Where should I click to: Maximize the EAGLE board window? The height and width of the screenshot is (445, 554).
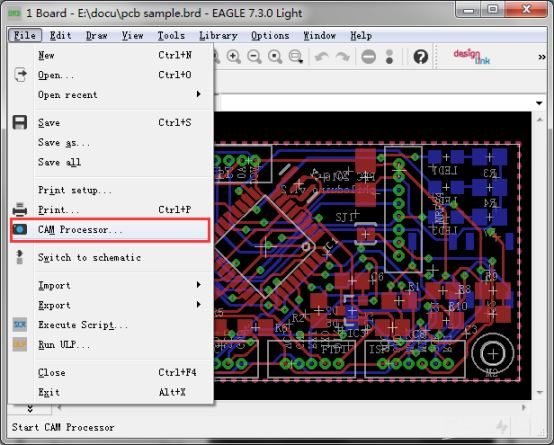pyautogui.click(x=493, y=10)
